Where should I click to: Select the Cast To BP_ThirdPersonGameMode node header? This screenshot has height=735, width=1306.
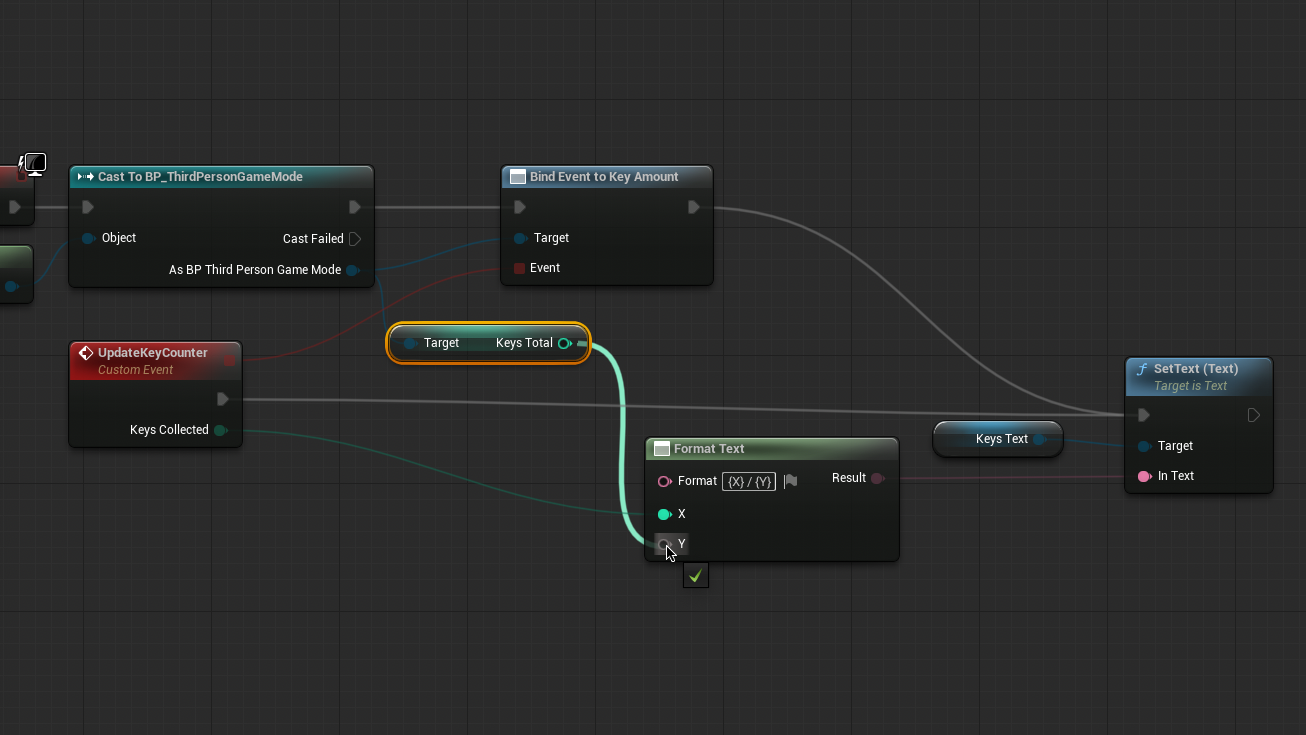pos(200,177)
